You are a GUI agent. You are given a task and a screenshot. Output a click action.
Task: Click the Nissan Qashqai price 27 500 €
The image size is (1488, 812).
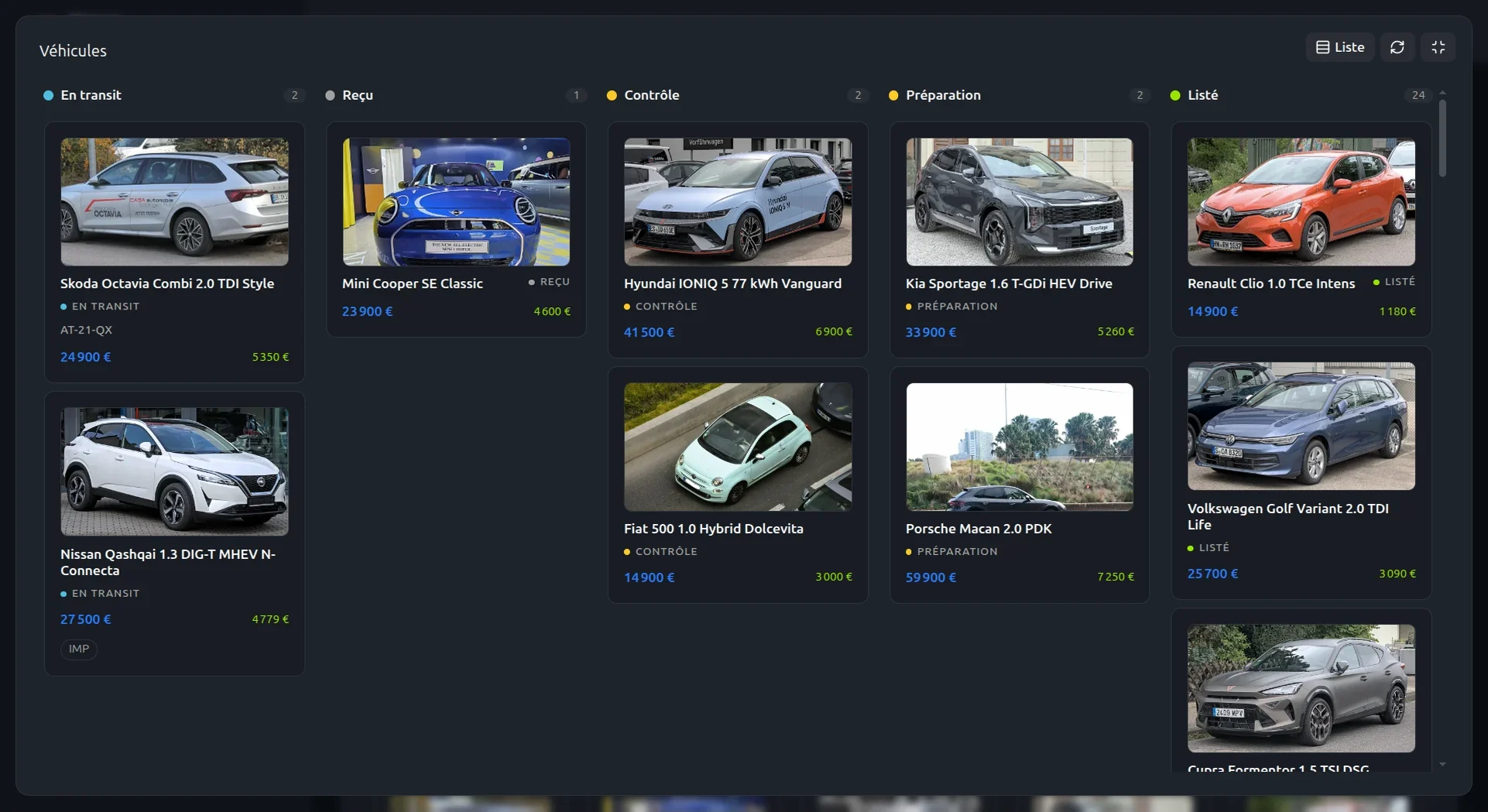(86, 619)
